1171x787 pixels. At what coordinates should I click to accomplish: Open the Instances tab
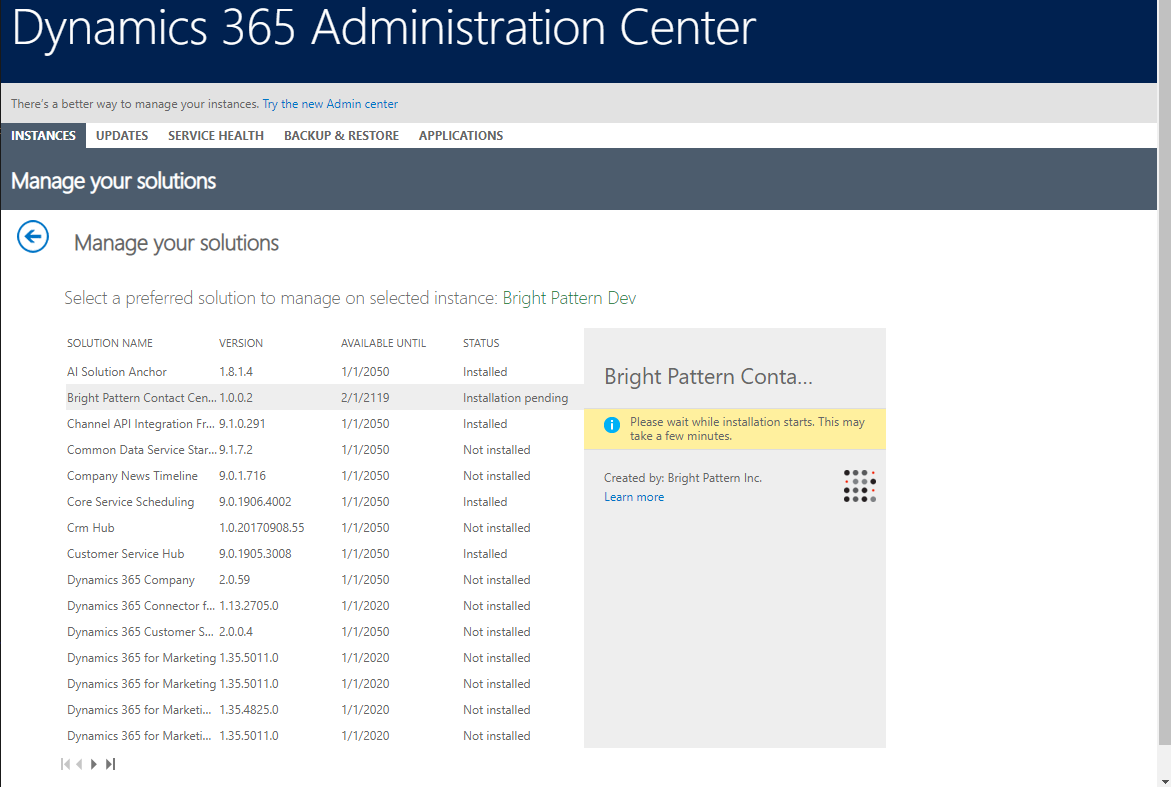[x=43, y=135]
